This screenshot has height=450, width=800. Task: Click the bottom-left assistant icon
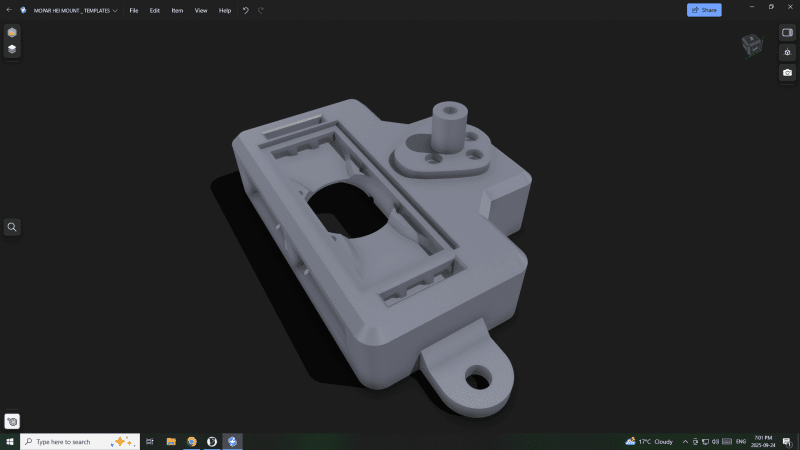coord(12,422)
